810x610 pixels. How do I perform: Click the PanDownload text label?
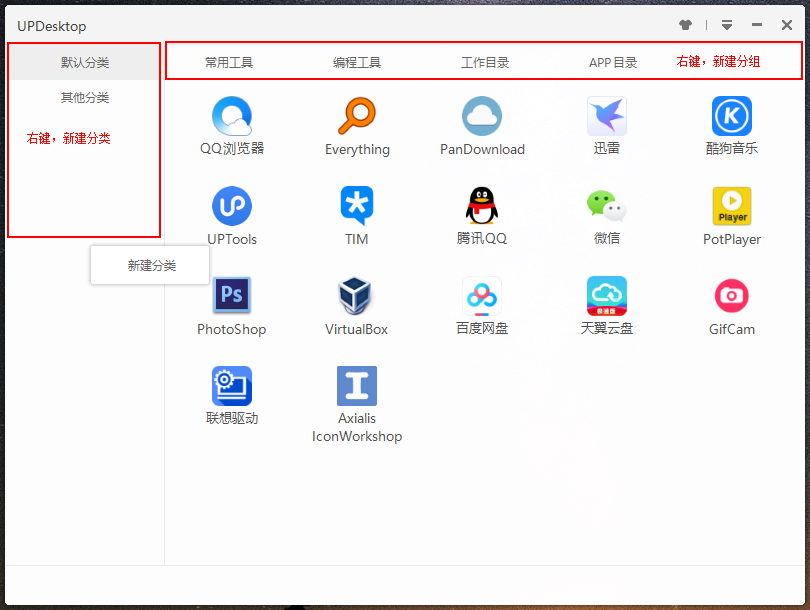[482, 149]
